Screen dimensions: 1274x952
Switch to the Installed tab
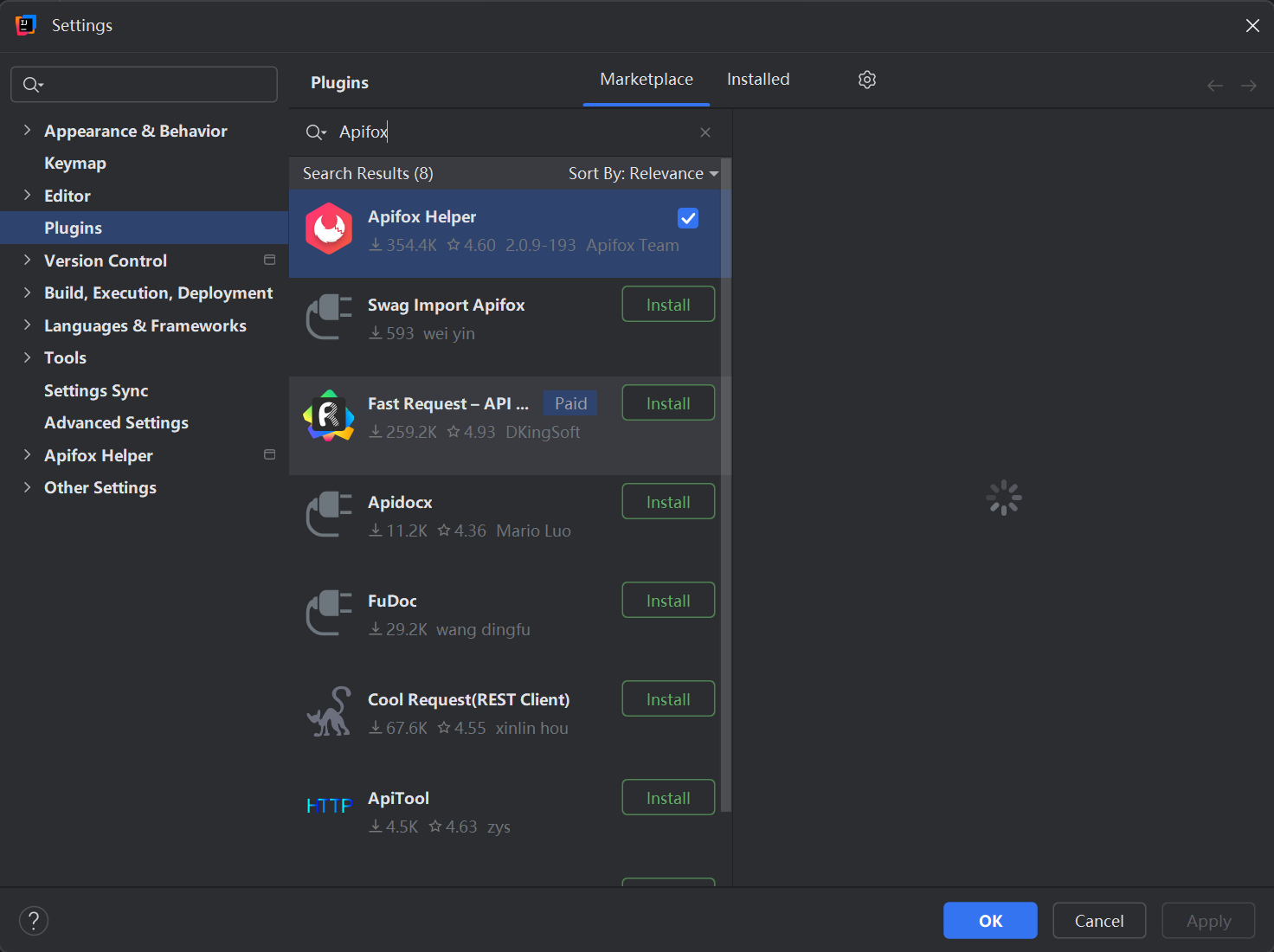[x=758, y=80]
